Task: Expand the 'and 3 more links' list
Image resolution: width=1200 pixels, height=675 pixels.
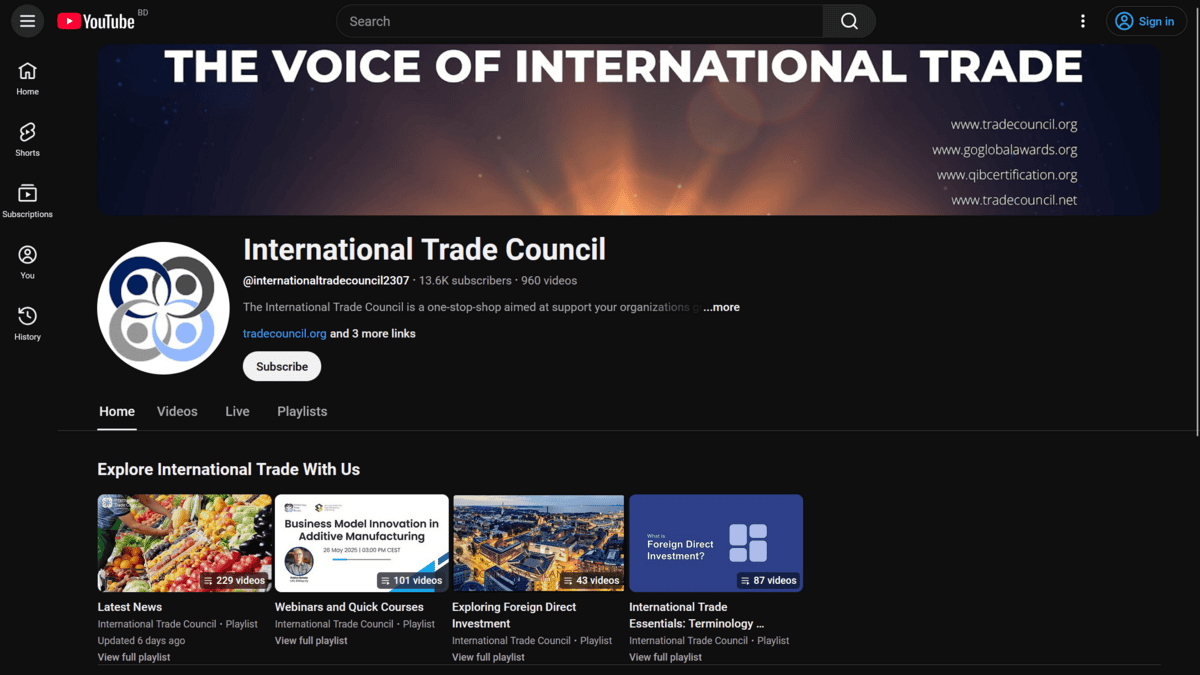Action: (x=373, y=333)
